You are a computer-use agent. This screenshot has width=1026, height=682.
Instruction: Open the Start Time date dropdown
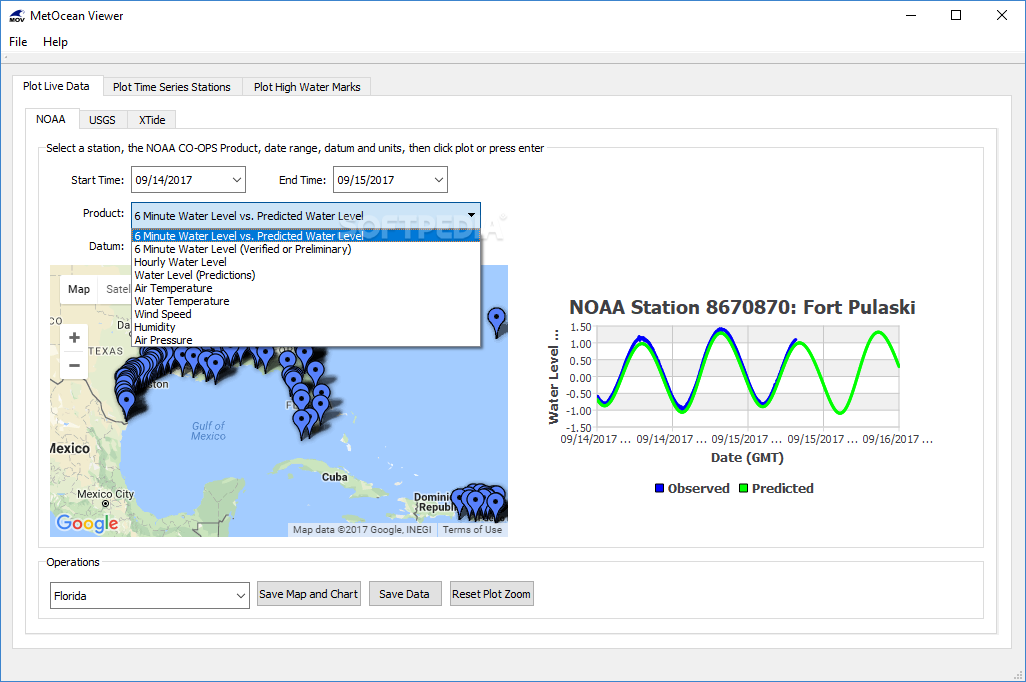[x=236, y=180]
